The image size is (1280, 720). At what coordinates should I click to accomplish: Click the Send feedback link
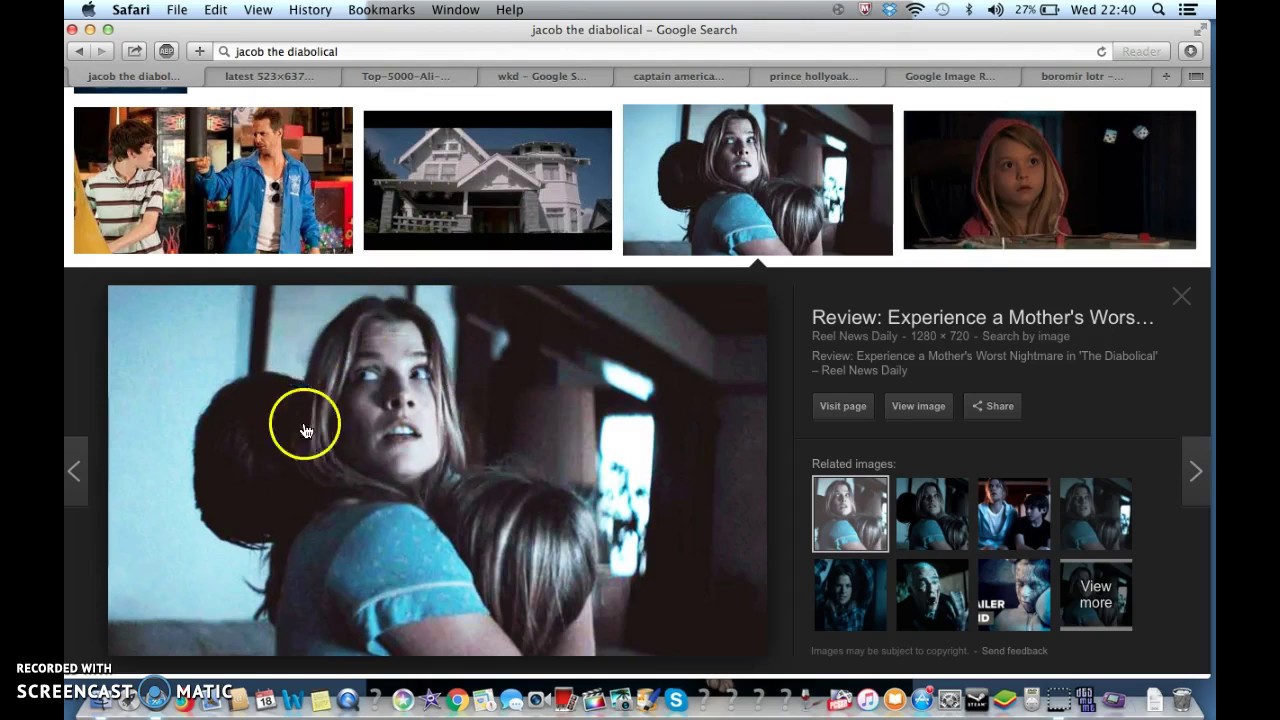click(1014, 651)
